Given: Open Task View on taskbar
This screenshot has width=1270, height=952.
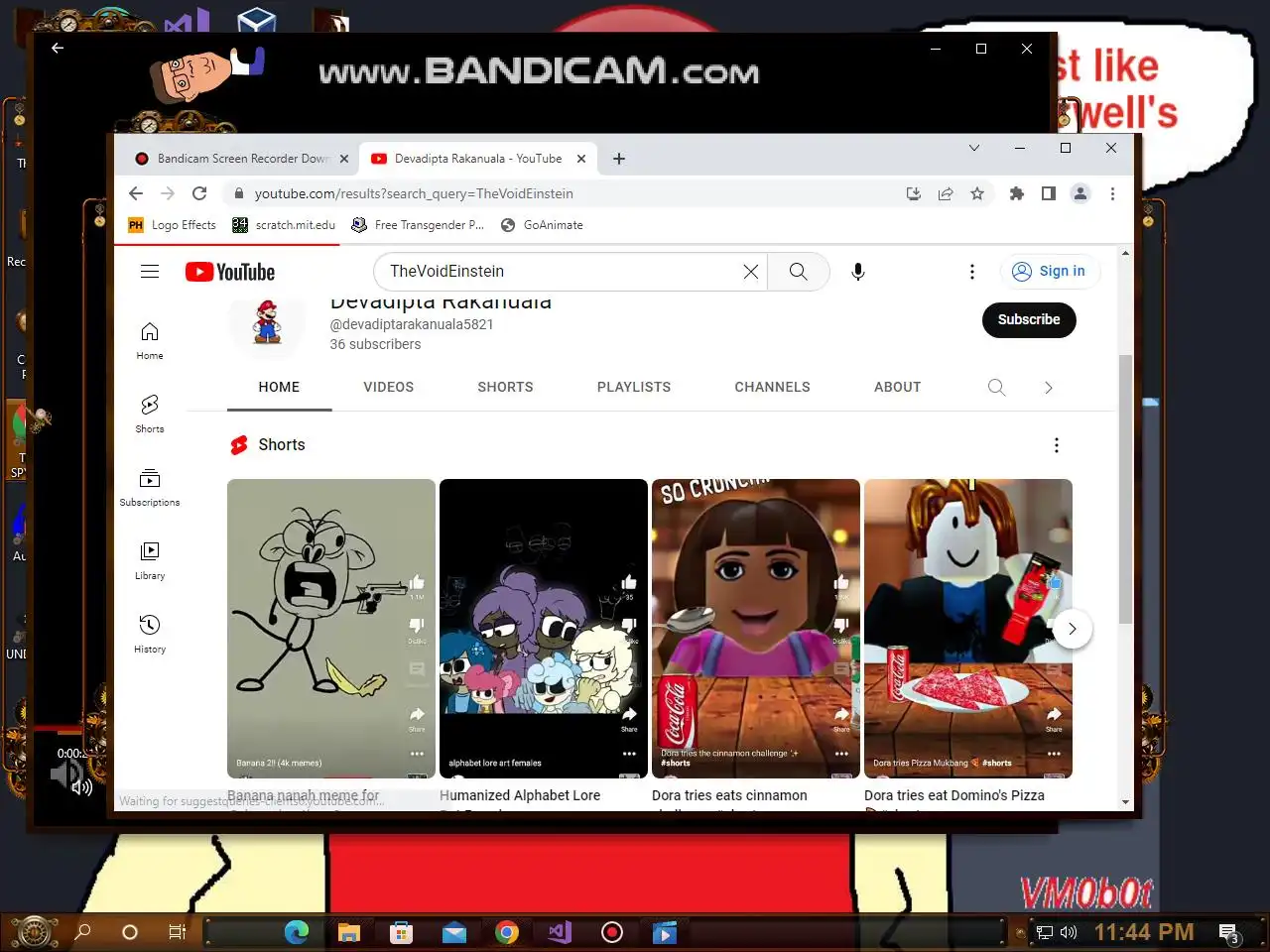Looking at the screenshot, I should pos(177,932).
